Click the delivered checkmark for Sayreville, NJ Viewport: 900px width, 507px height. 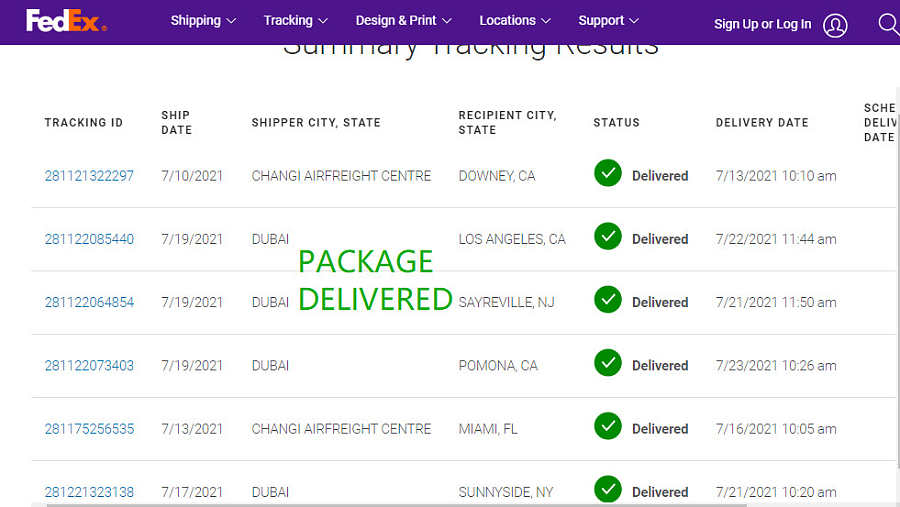(608, 299)
